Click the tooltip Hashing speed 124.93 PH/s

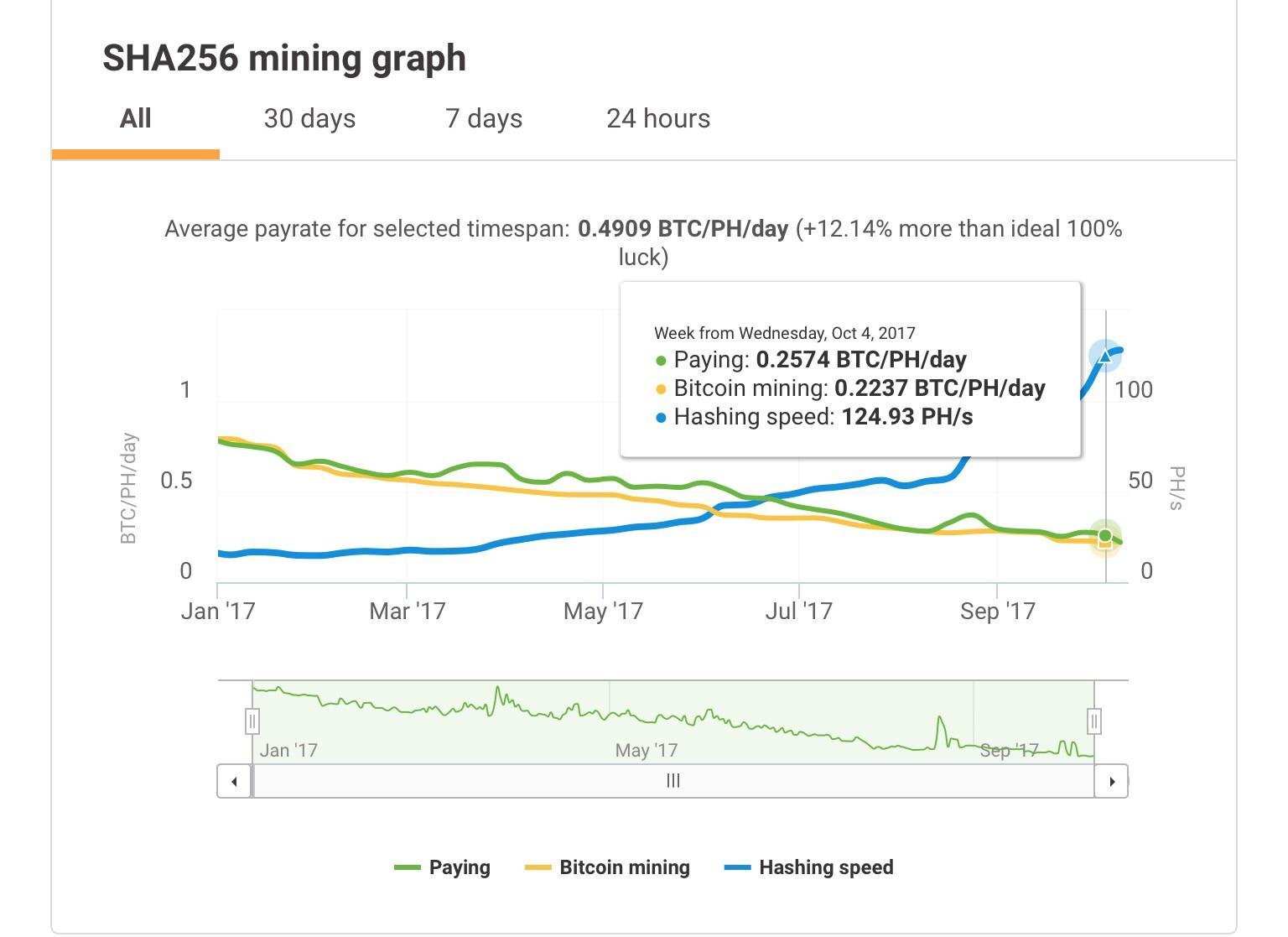907,417
